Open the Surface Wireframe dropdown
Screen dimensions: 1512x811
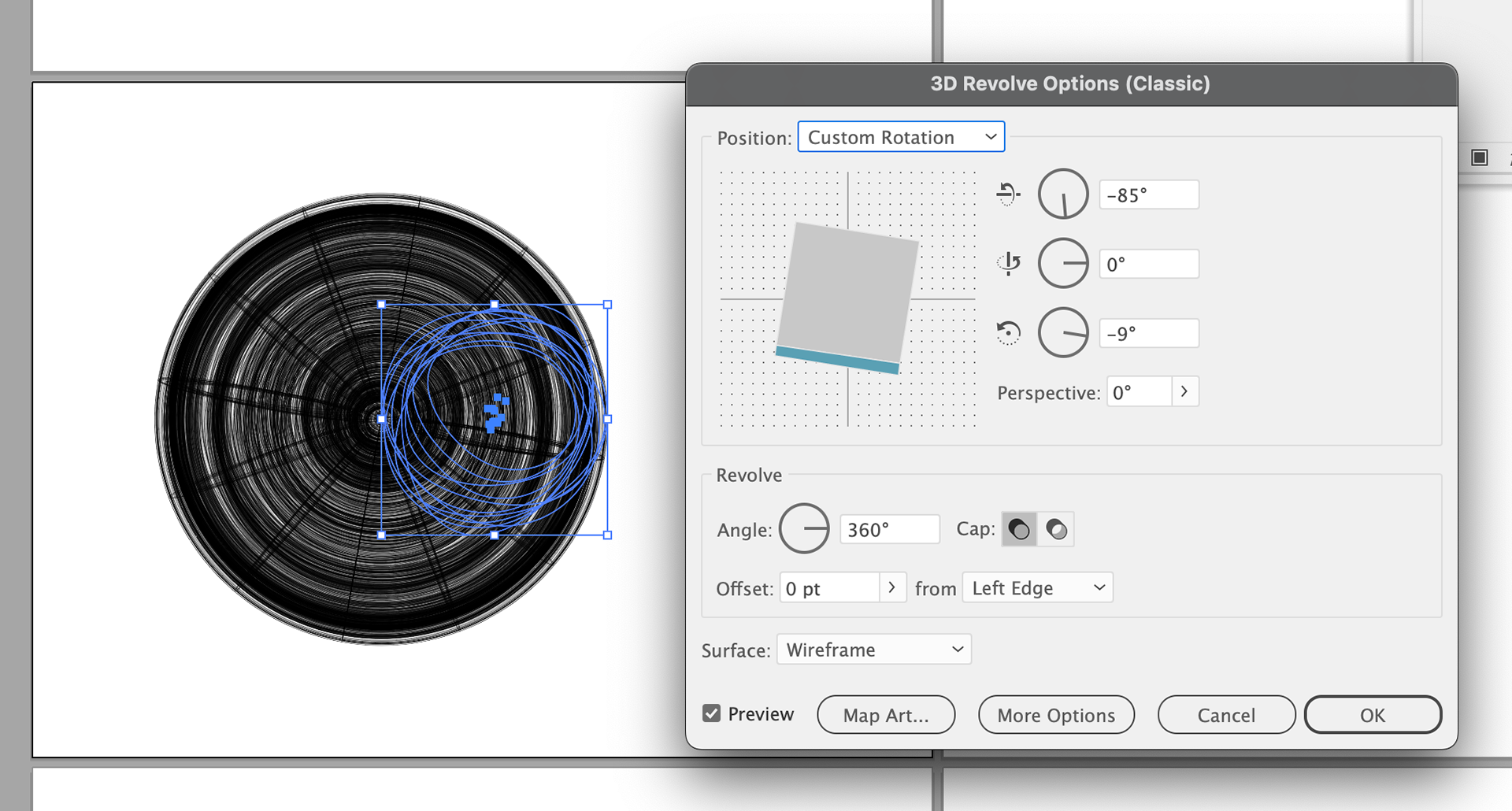click(874, 650)
